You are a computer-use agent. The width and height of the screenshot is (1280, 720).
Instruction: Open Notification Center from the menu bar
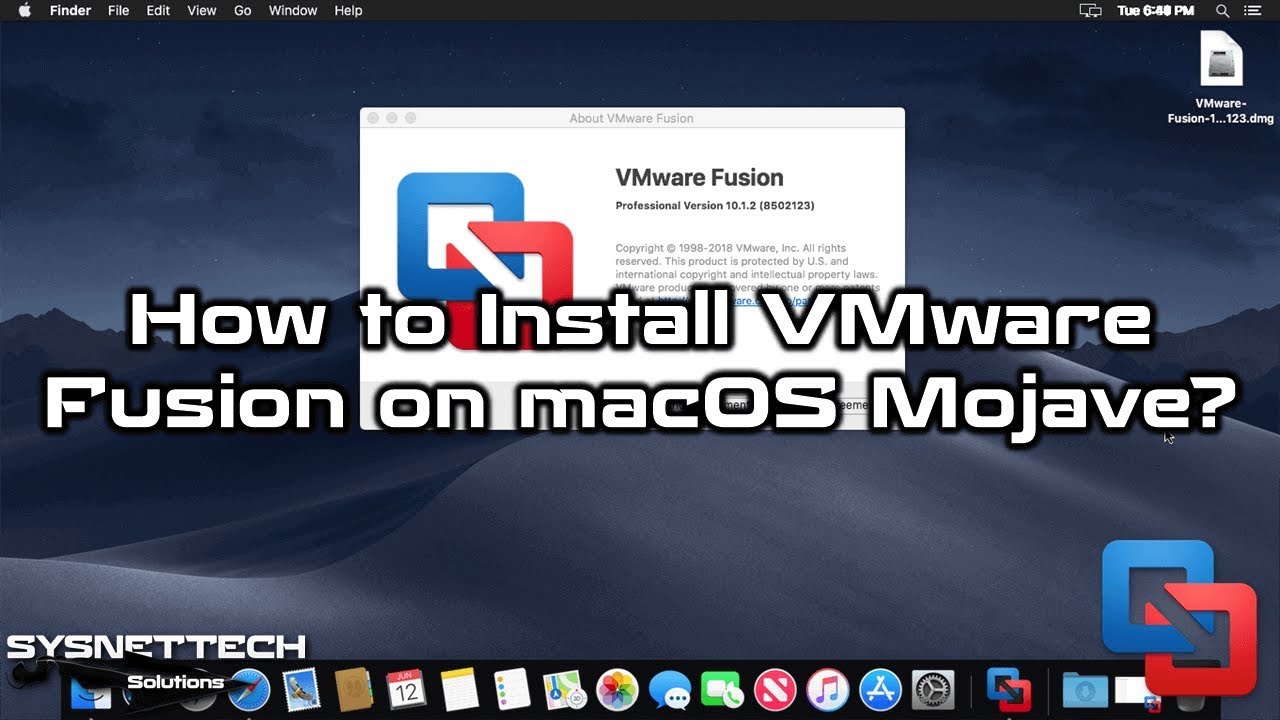tap(1253, 10)
